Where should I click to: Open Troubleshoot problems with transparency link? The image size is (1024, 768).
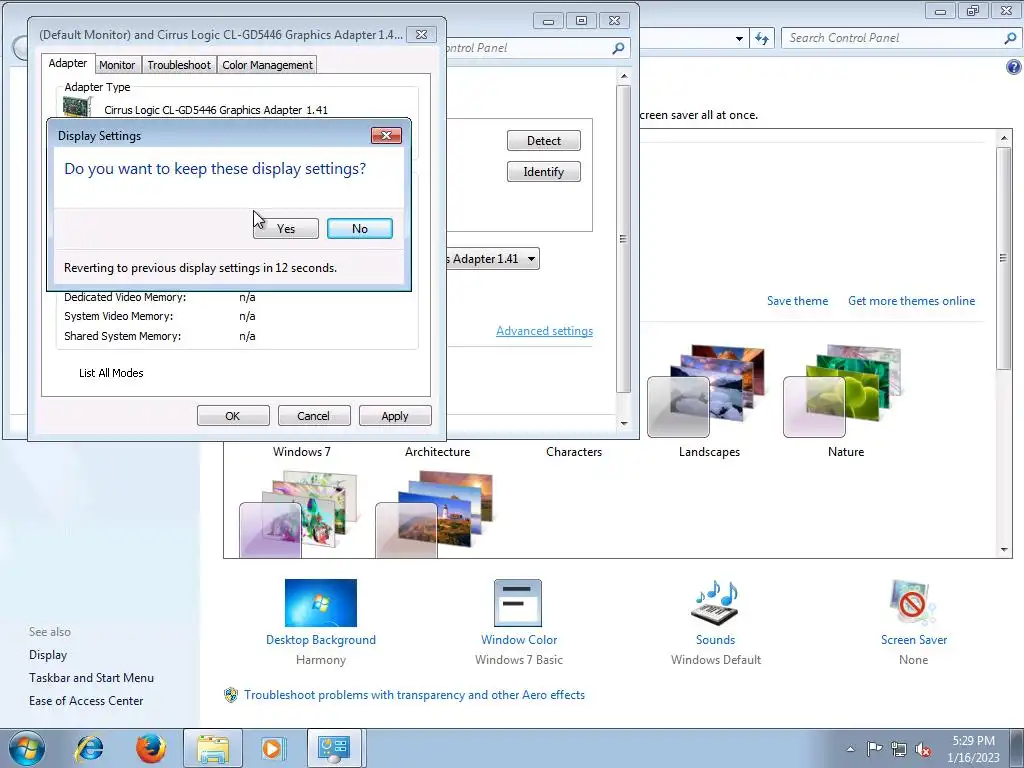414,695
